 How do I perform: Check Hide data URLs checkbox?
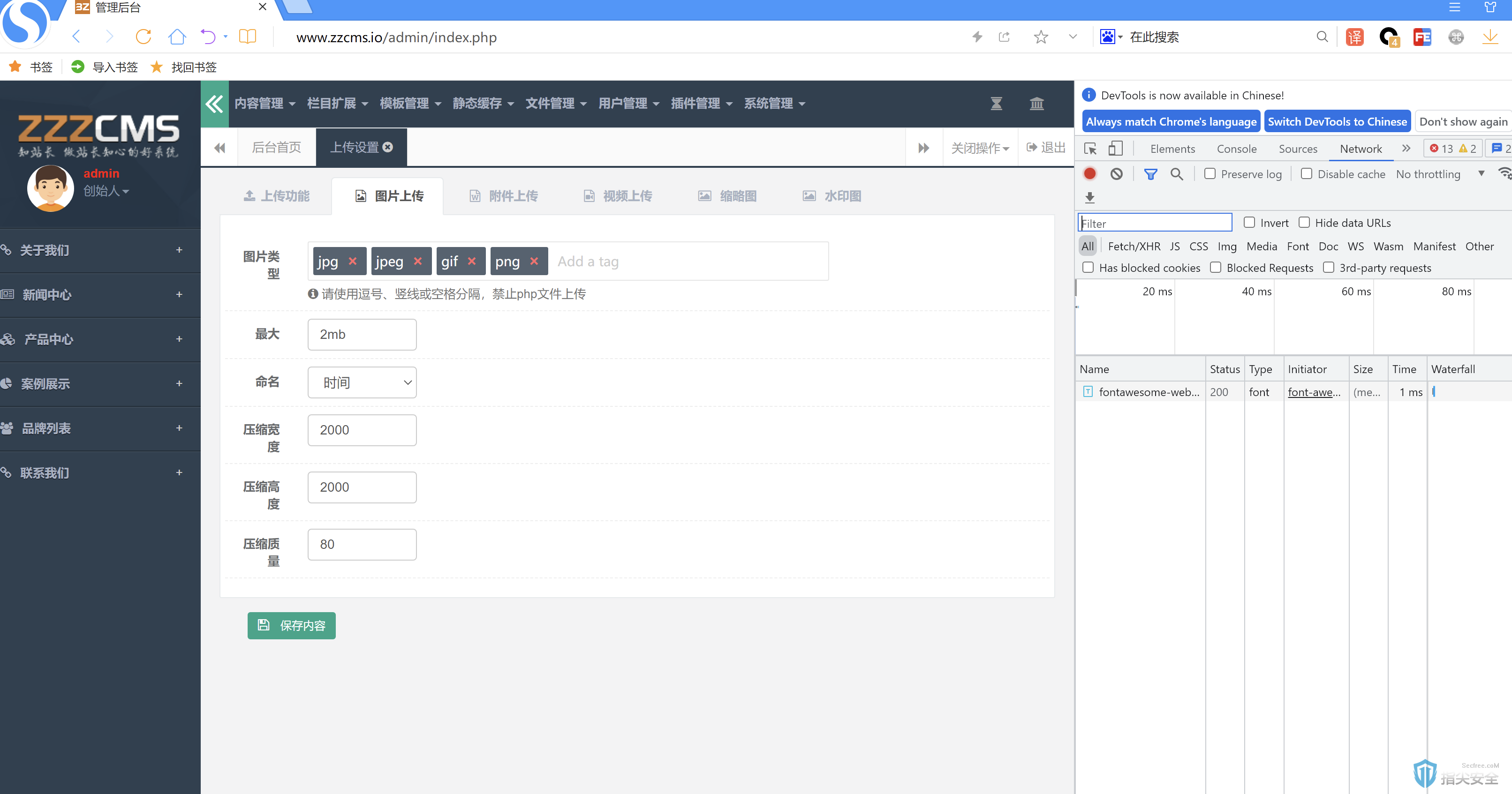(1304, 222)
